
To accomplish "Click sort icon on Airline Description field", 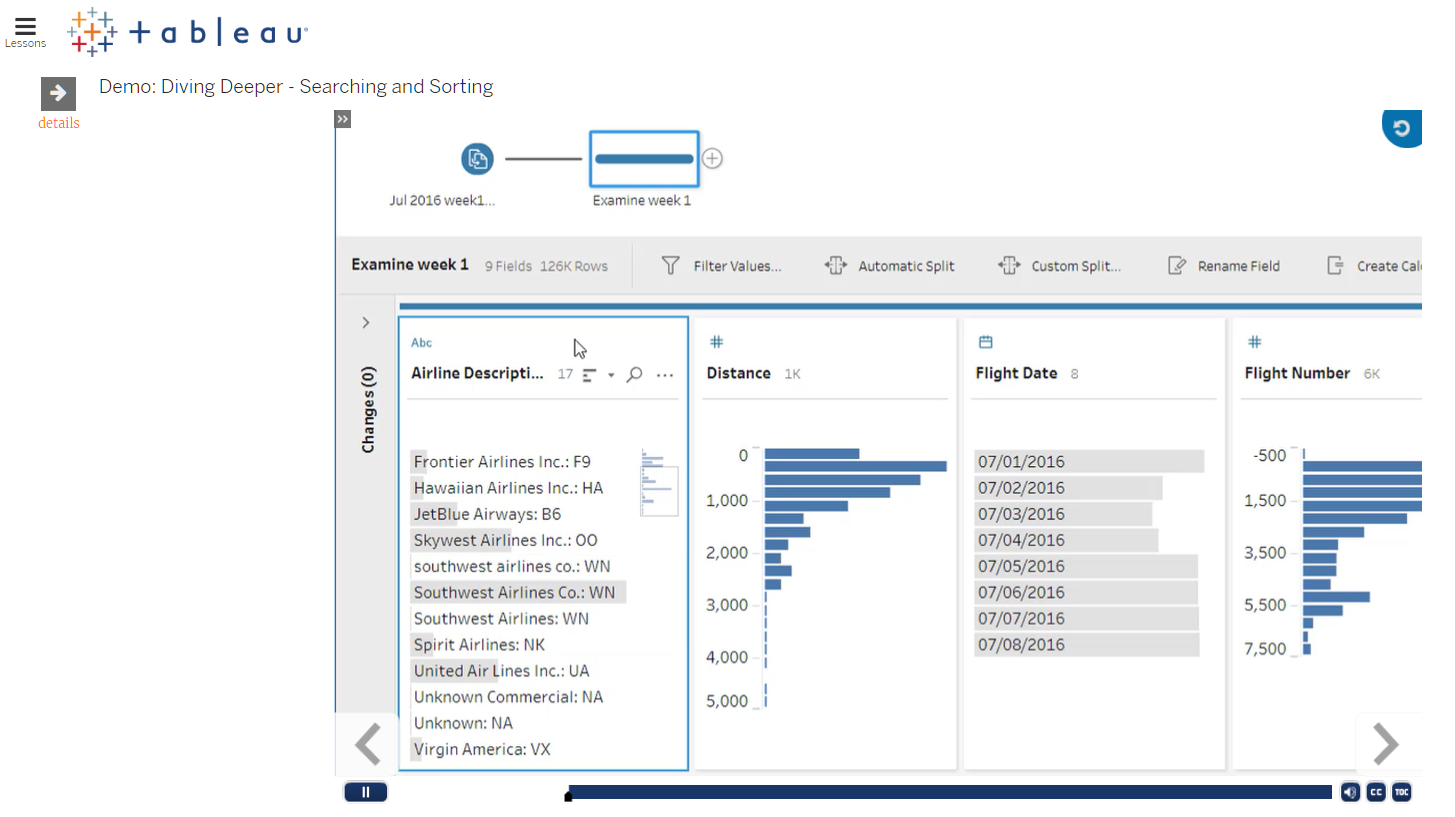I will (590, 375).
